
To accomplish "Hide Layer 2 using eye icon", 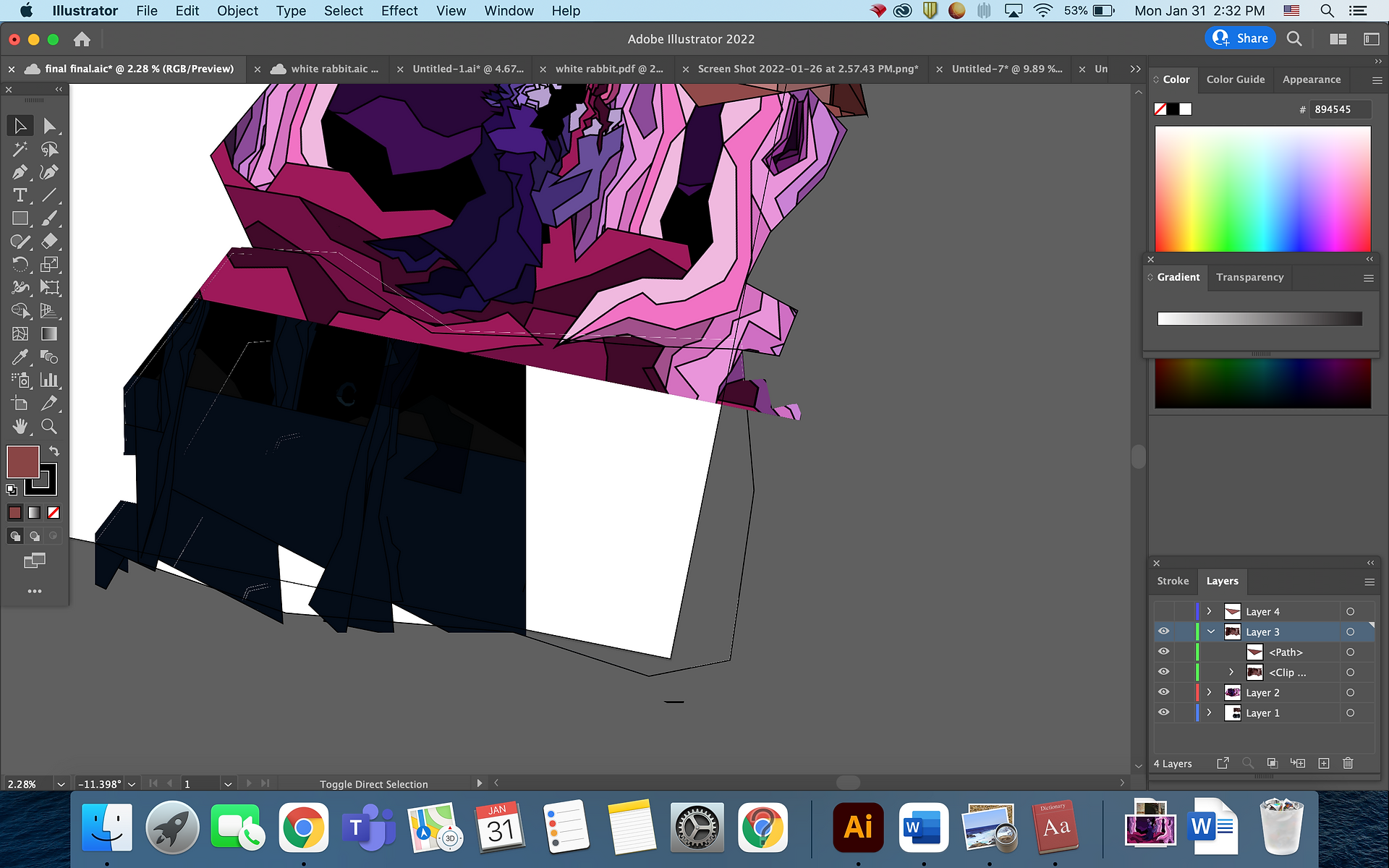I will 1163,692.
